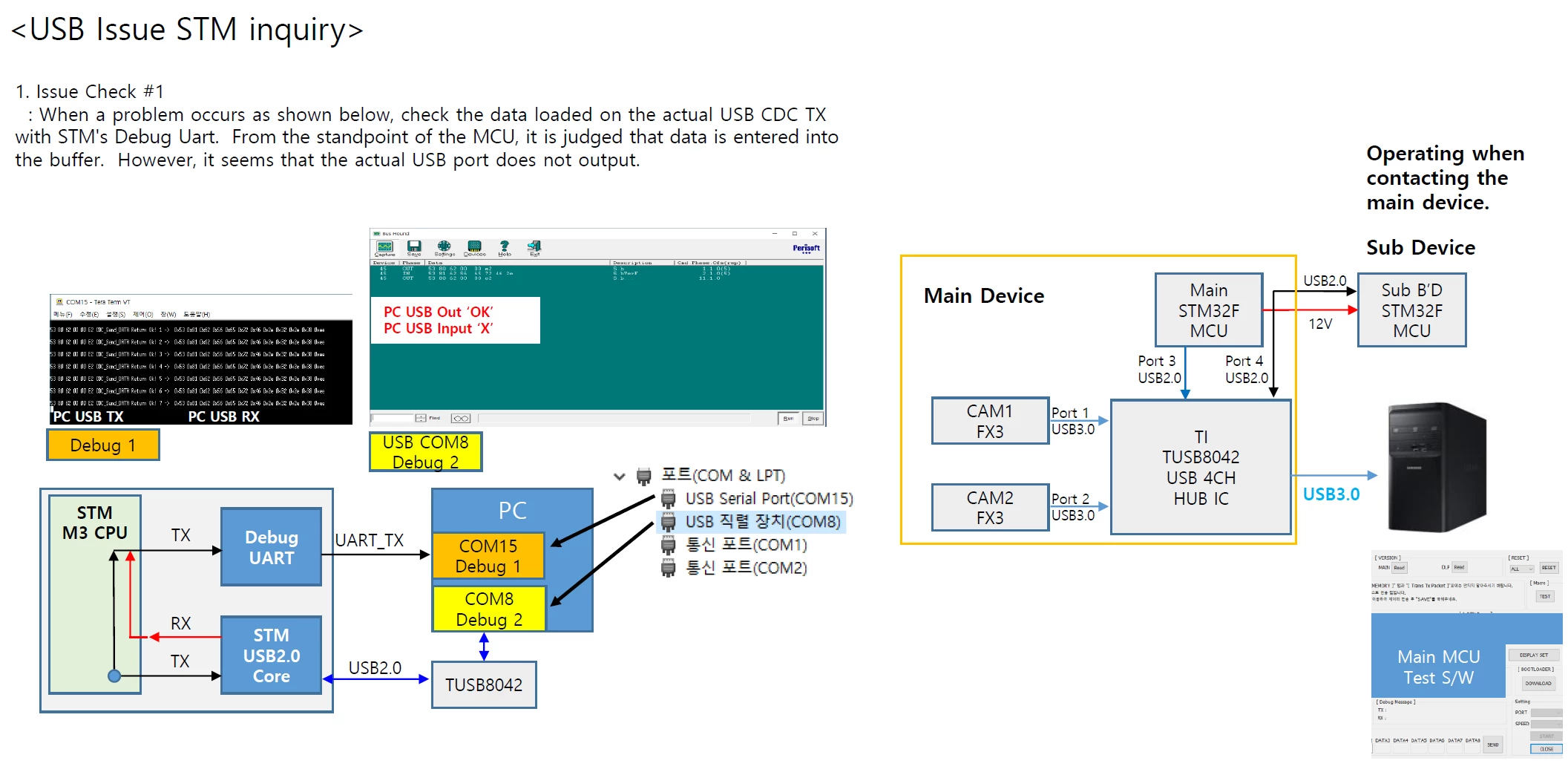Click the Run button in Bus Hound
The width and height of the screenshot is (1568, 775).
point(788,418)
